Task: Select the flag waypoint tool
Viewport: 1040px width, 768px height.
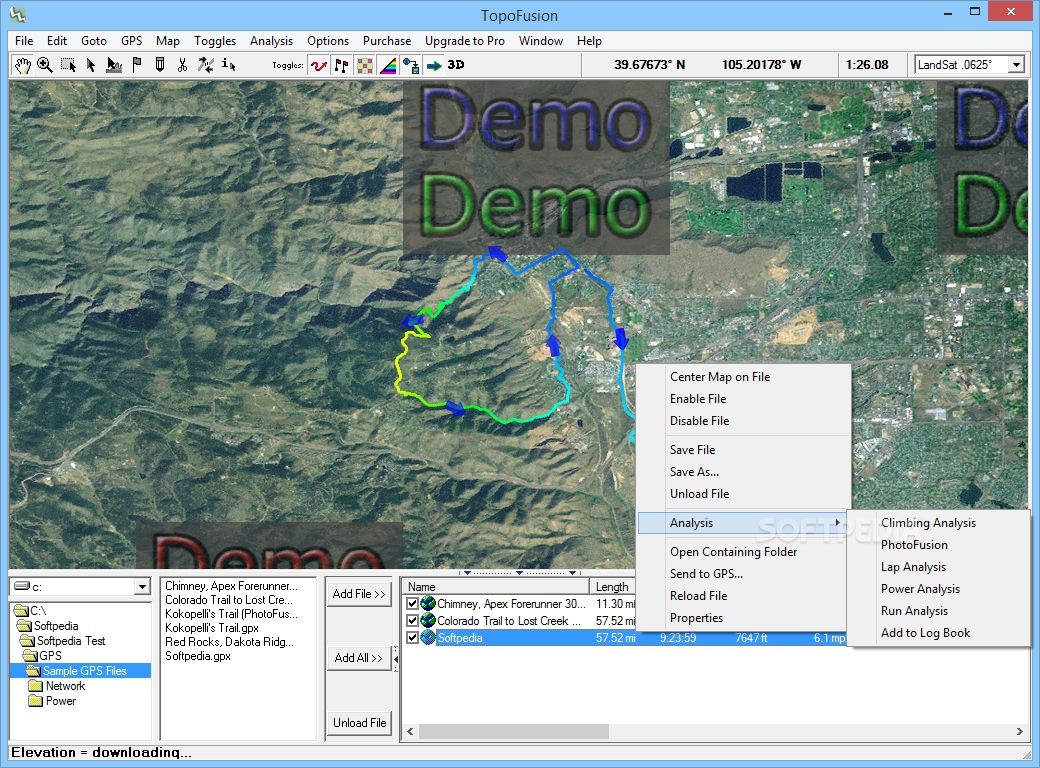Action: pos(137,65)
